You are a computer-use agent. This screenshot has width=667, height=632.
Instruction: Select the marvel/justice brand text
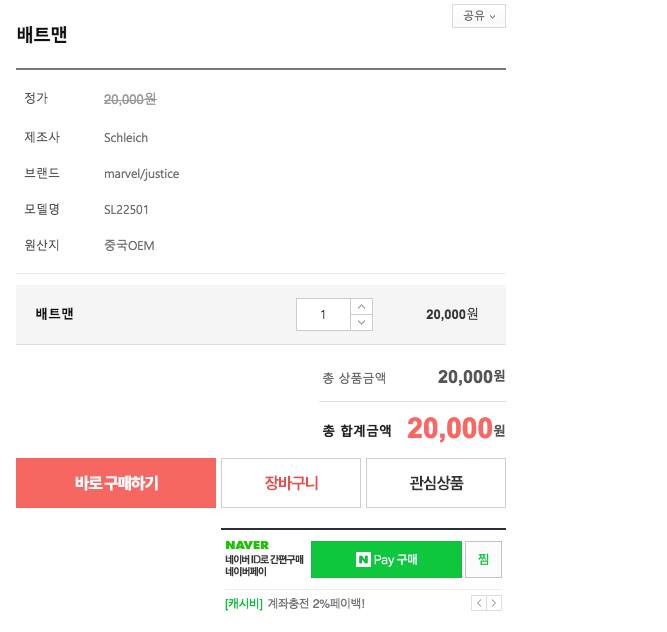(x=142, y=174)
